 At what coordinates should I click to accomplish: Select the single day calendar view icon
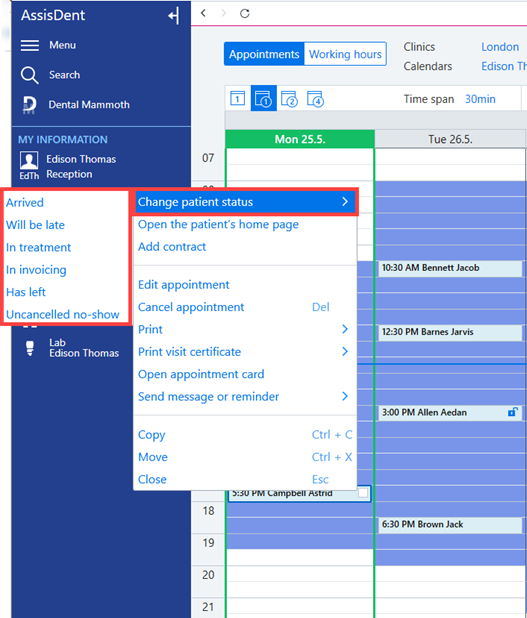237,99
